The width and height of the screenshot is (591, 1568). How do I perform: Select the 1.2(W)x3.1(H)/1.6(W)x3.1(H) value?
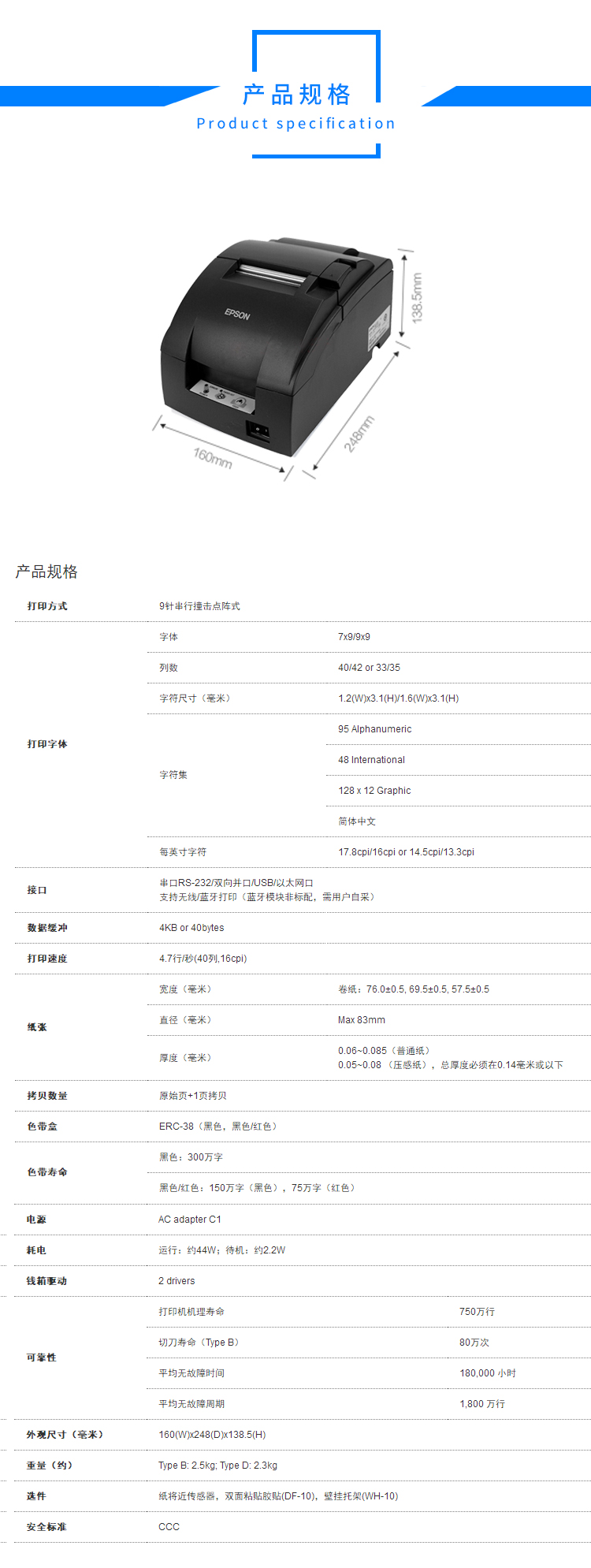(398, 698)
